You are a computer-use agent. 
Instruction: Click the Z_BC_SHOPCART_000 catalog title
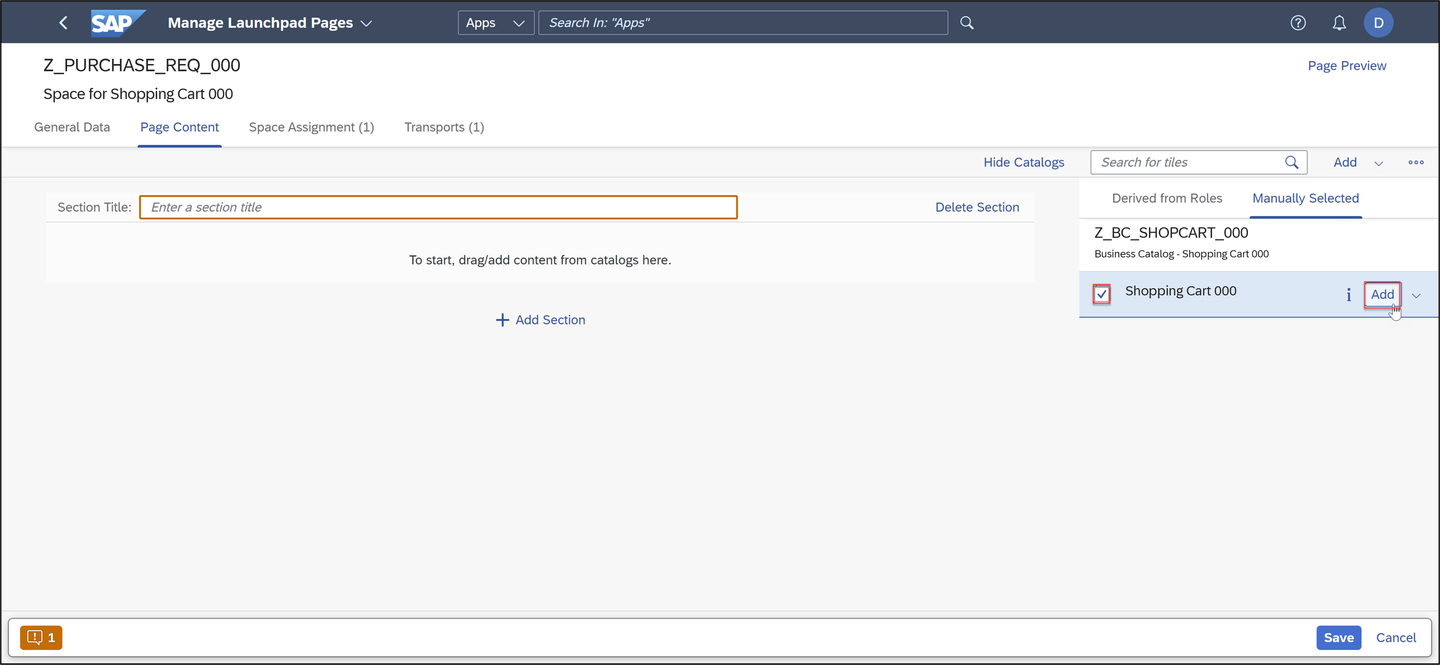click(x=1171, y=233)
